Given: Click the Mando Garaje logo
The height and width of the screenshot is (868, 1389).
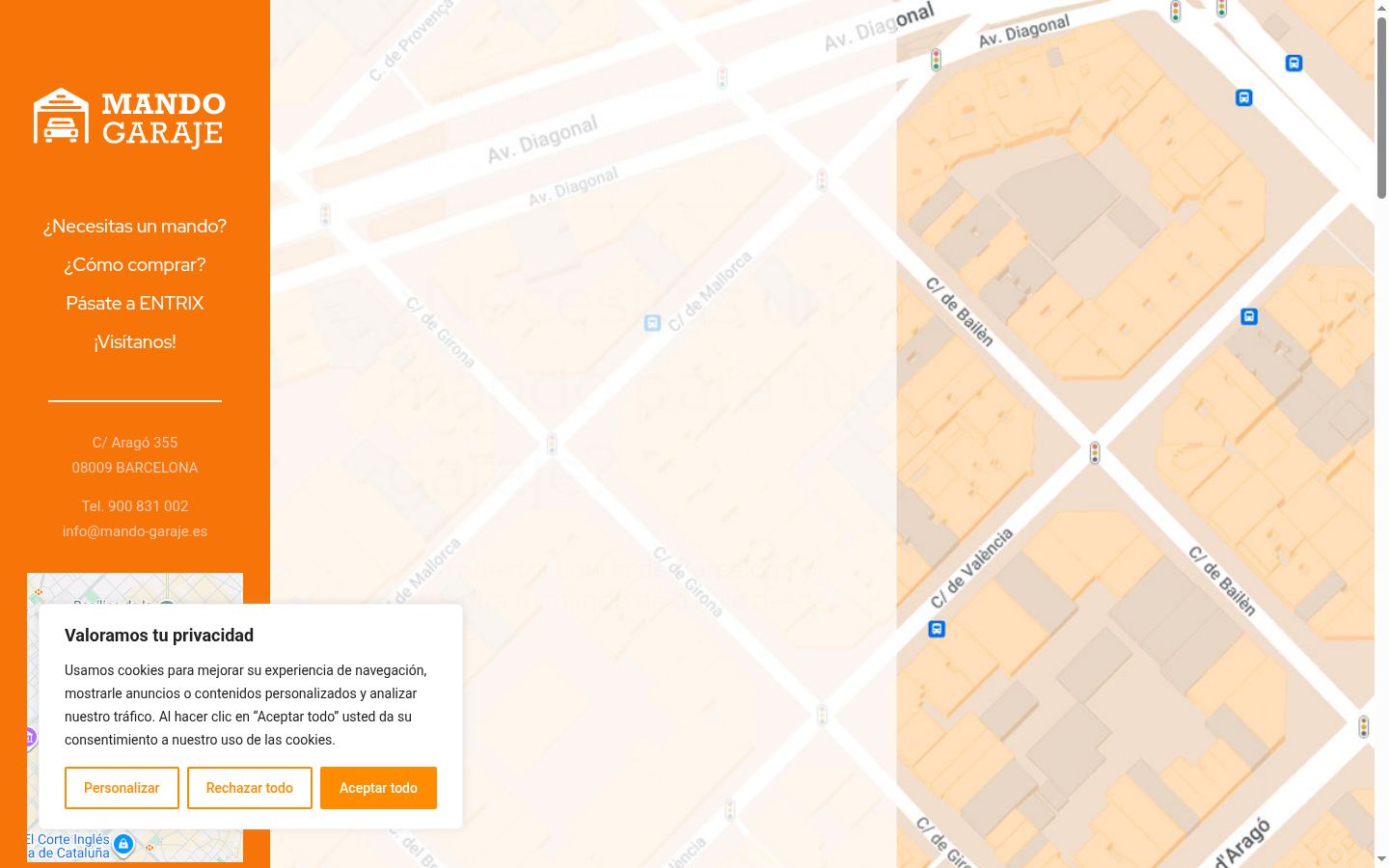Looking at the screenshot, I should [130, 118].
